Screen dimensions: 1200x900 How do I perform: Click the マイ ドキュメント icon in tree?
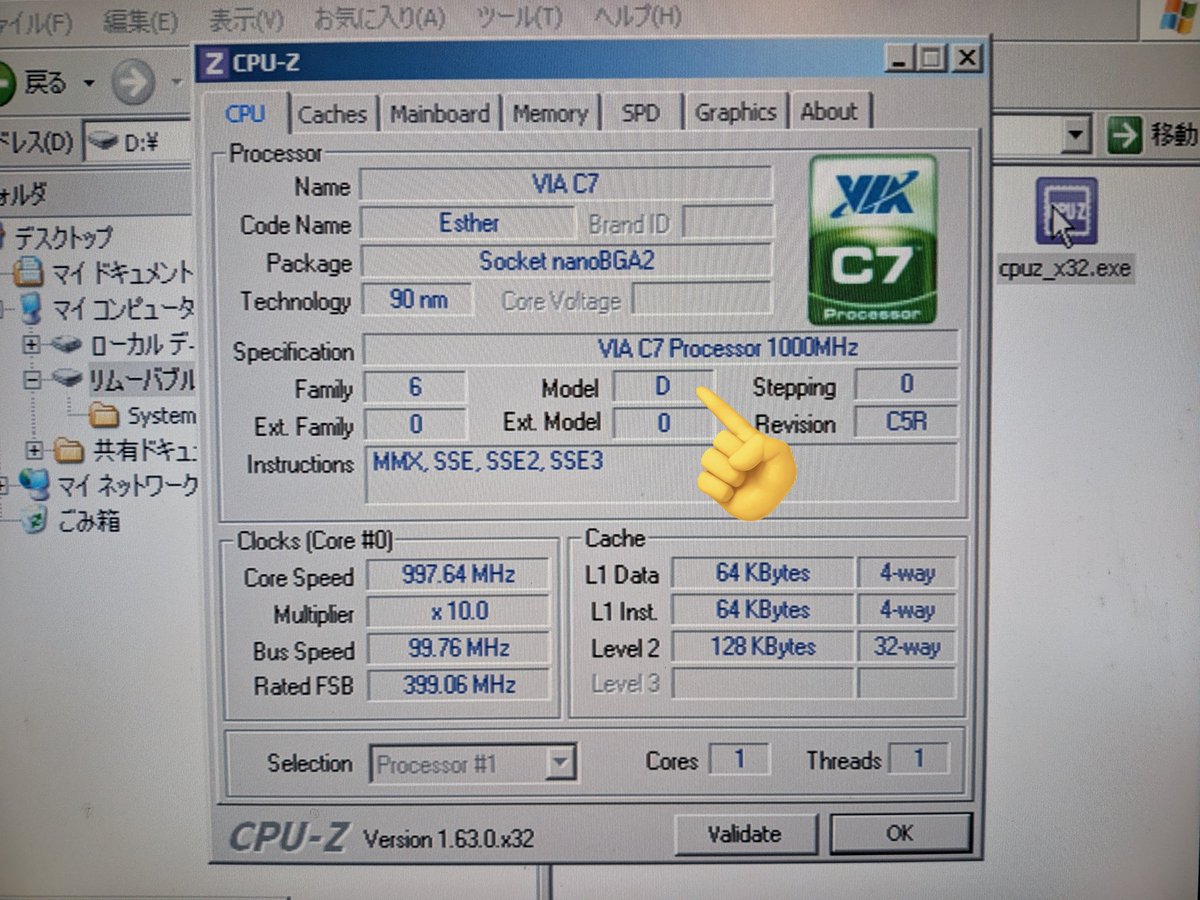[x=31, y=272]
